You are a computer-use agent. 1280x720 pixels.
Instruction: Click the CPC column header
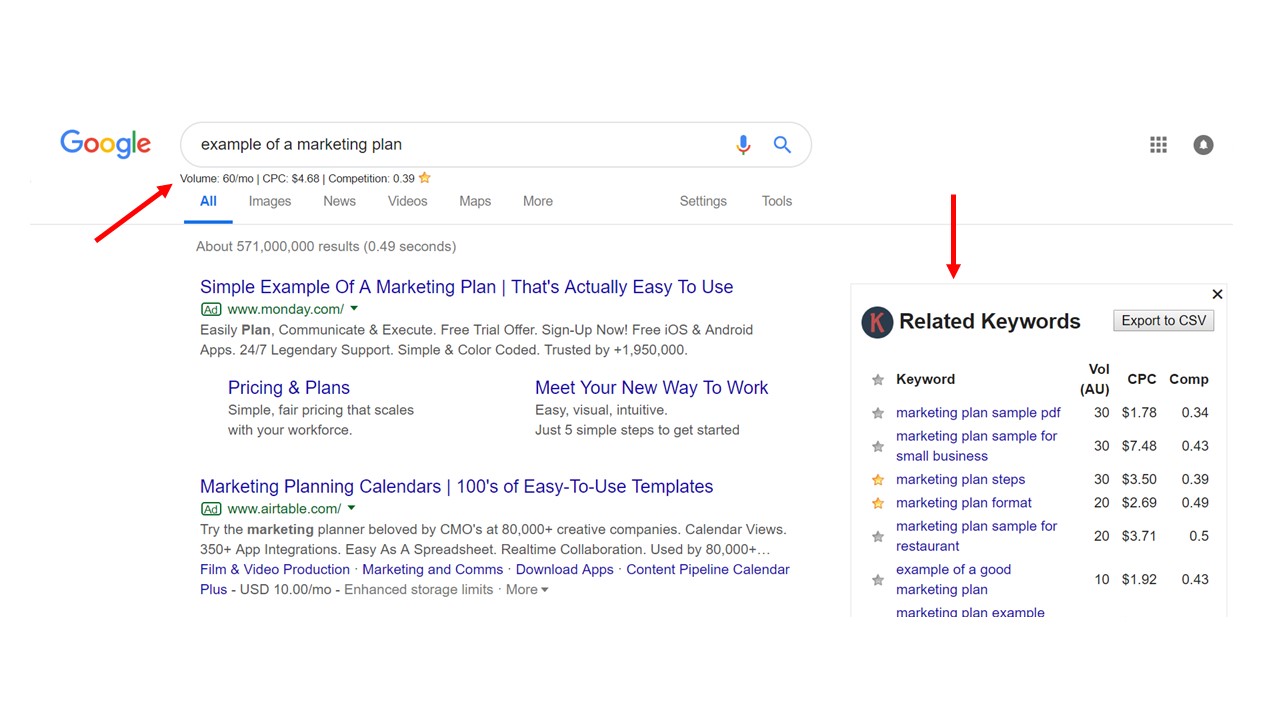coord(1142,380)
